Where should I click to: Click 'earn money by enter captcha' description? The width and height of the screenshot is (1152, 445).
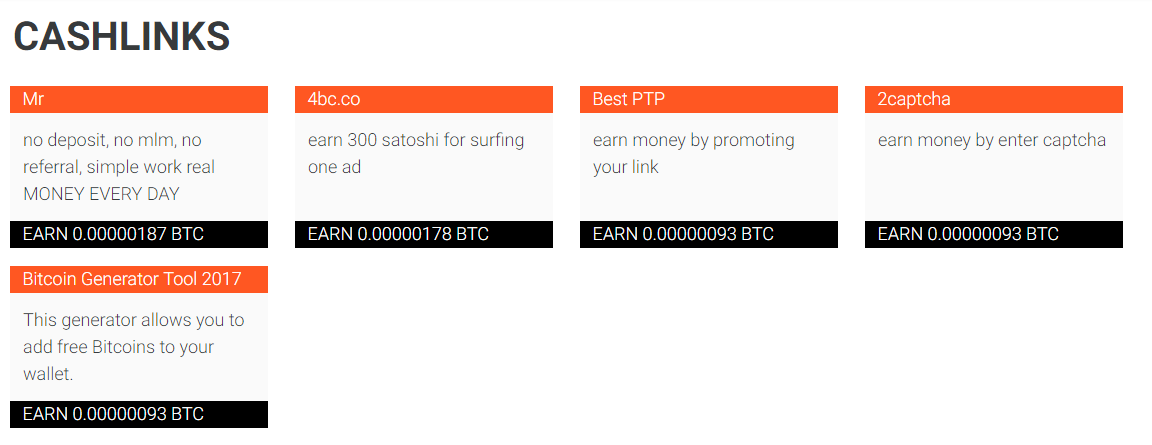tap(992, 140)
